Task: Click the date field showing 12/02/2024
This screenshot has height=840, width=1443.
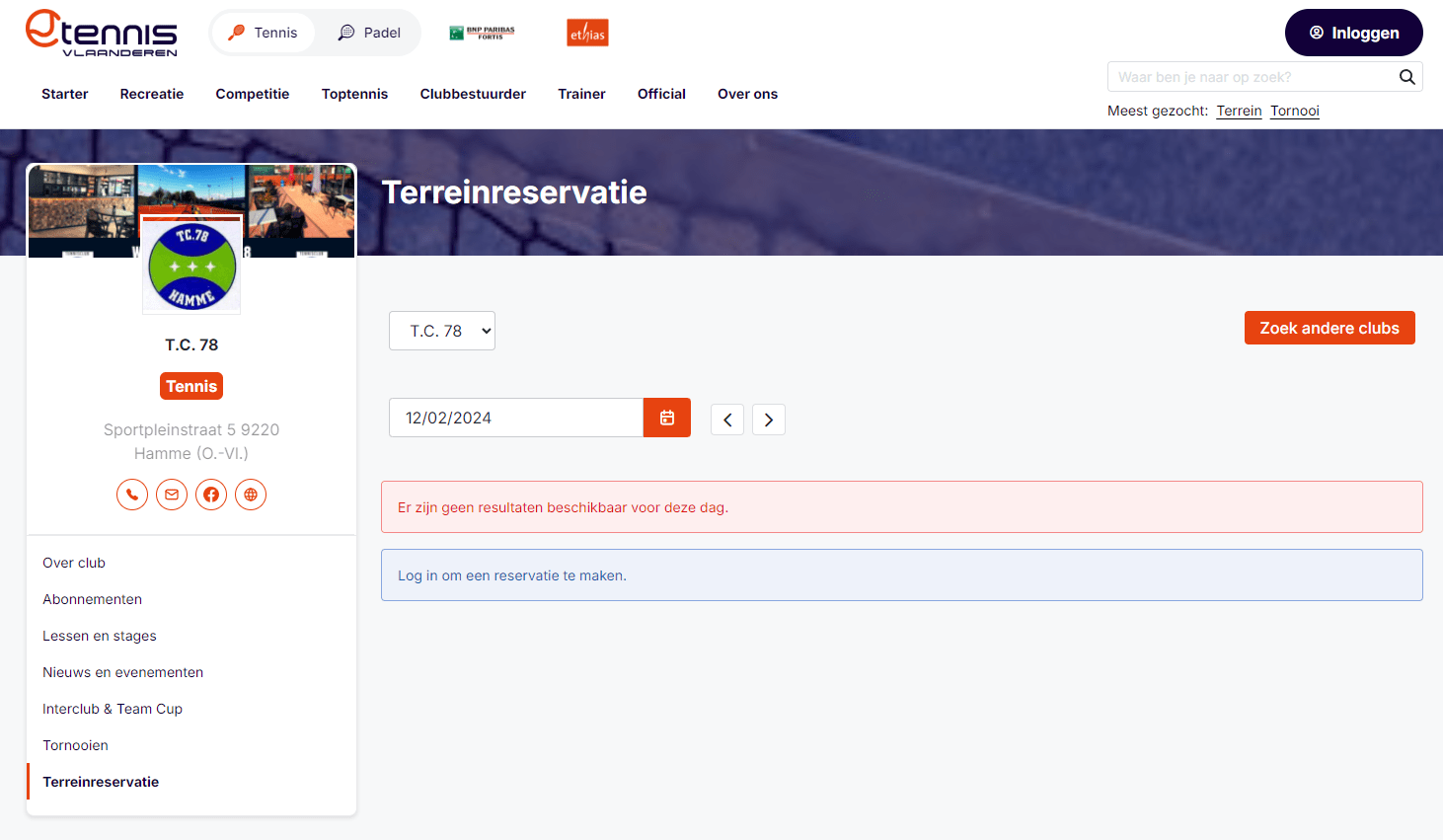Action: 515,418
